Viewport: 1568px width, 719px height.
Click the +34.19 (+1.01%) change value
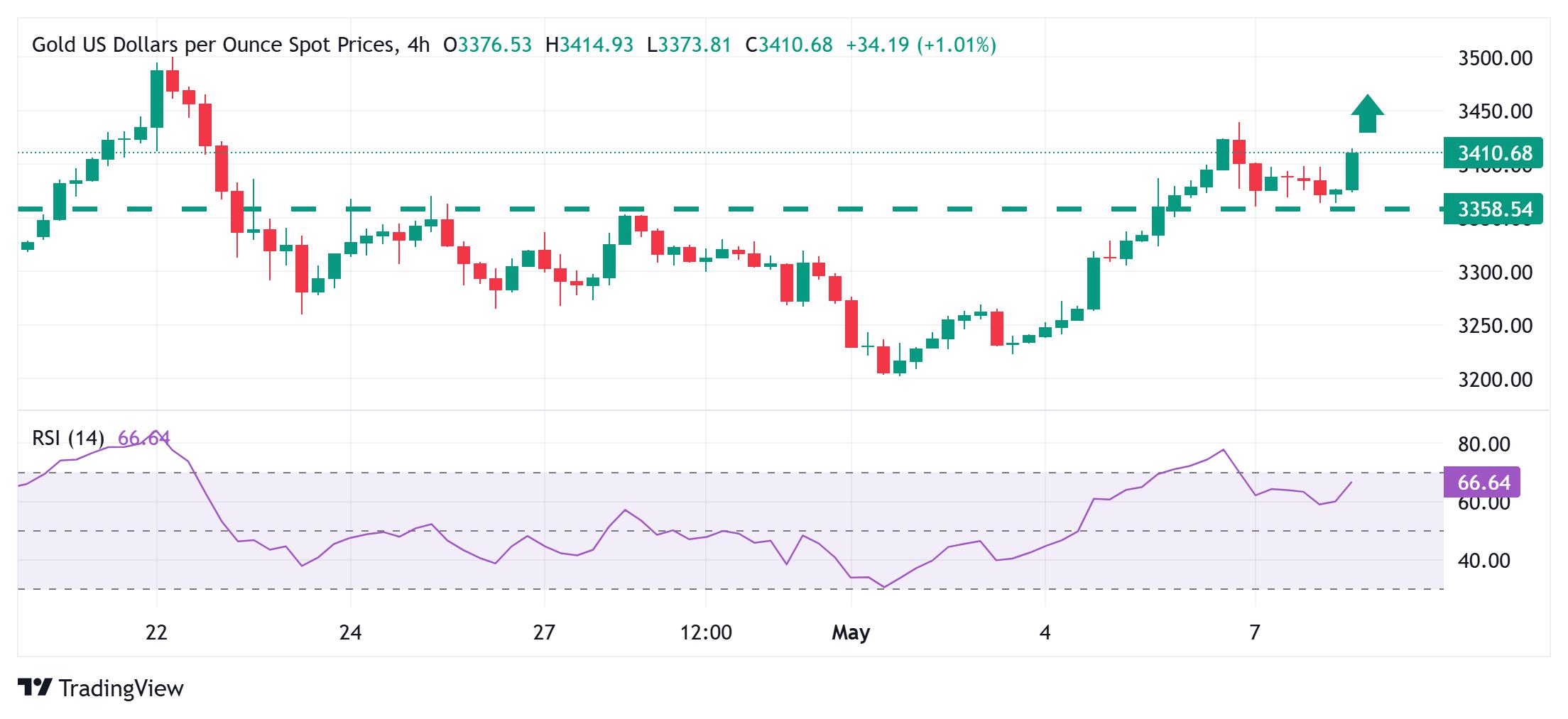(921, 45)
